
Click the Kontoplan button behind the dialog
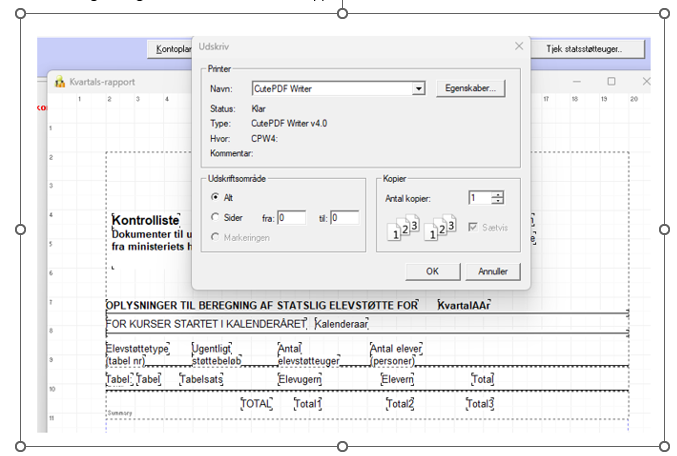click(x=171, y=49)
